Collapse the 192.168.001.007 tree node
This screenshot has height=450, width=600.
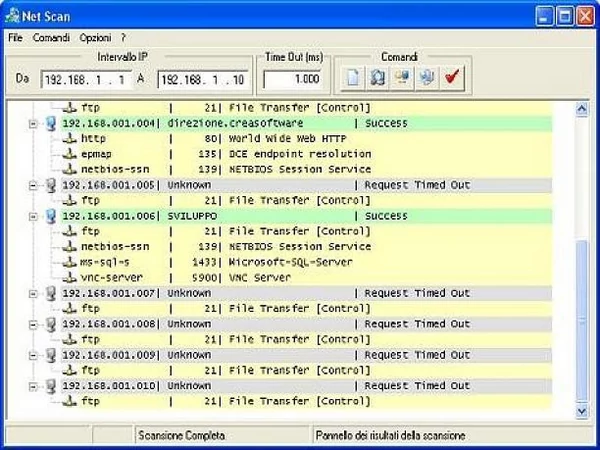click(33, 294)
